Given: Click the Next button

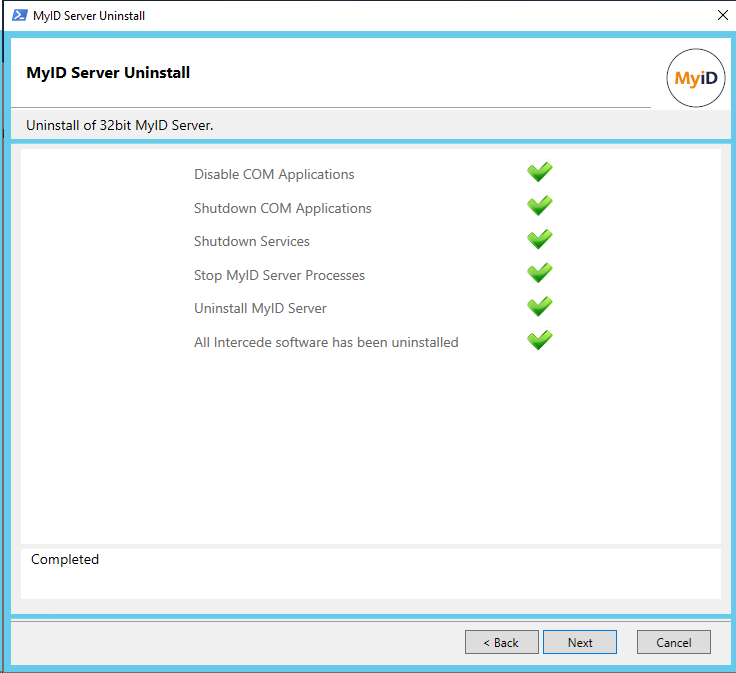Looking at the screenshot, I should click(580, 642).
